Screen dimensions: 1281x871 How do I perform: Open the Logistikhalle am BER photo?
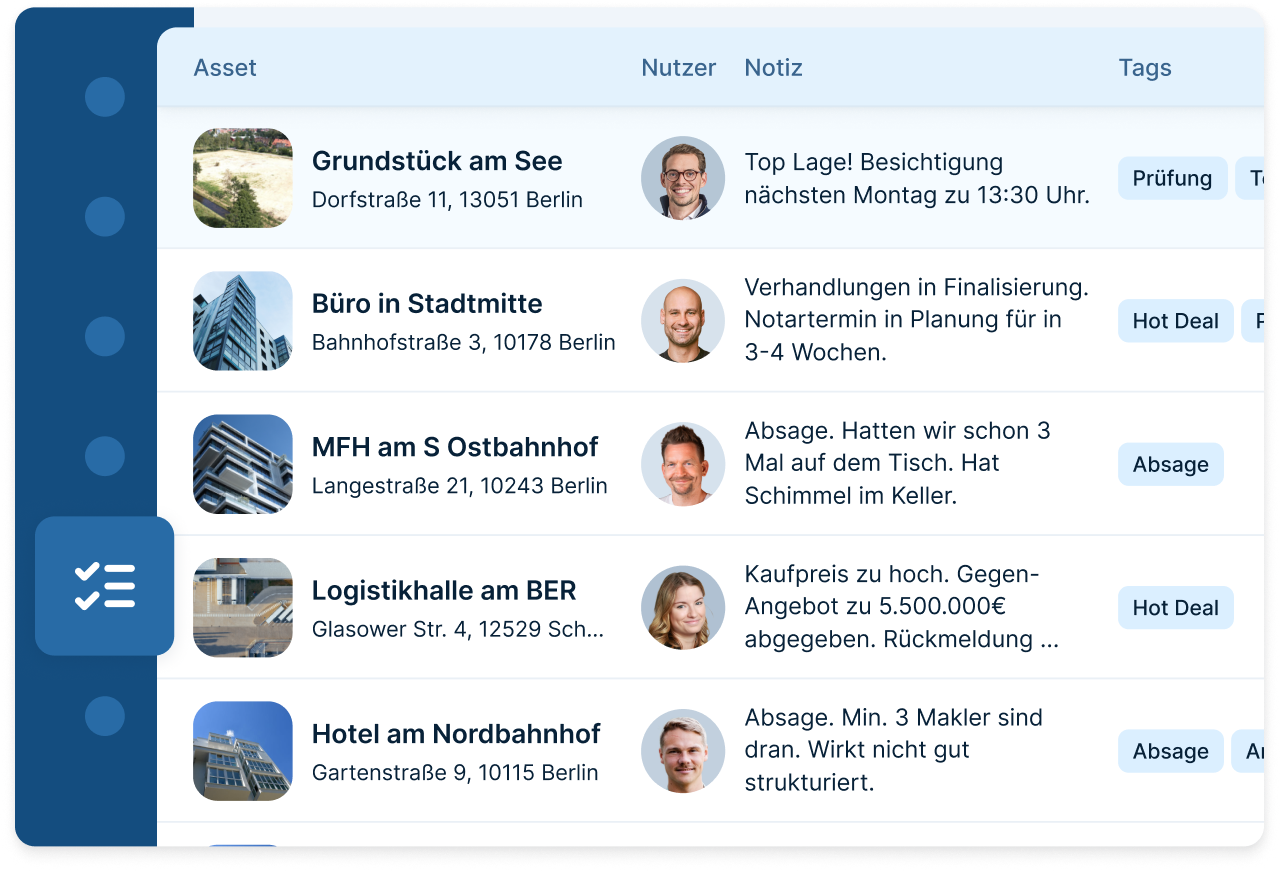click(243, 607)
